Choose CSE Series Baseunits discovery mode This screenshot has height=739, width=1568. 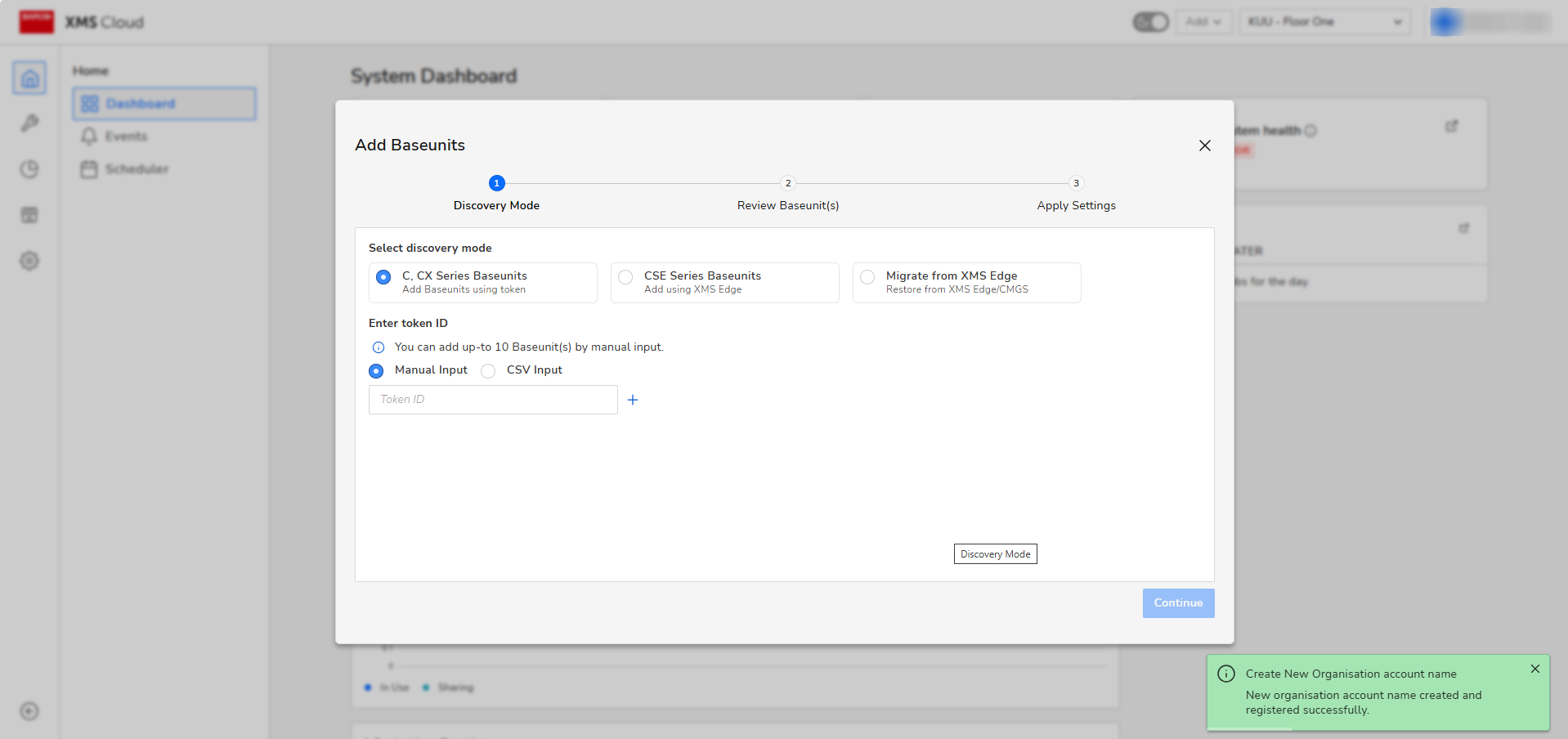point(625,277)
